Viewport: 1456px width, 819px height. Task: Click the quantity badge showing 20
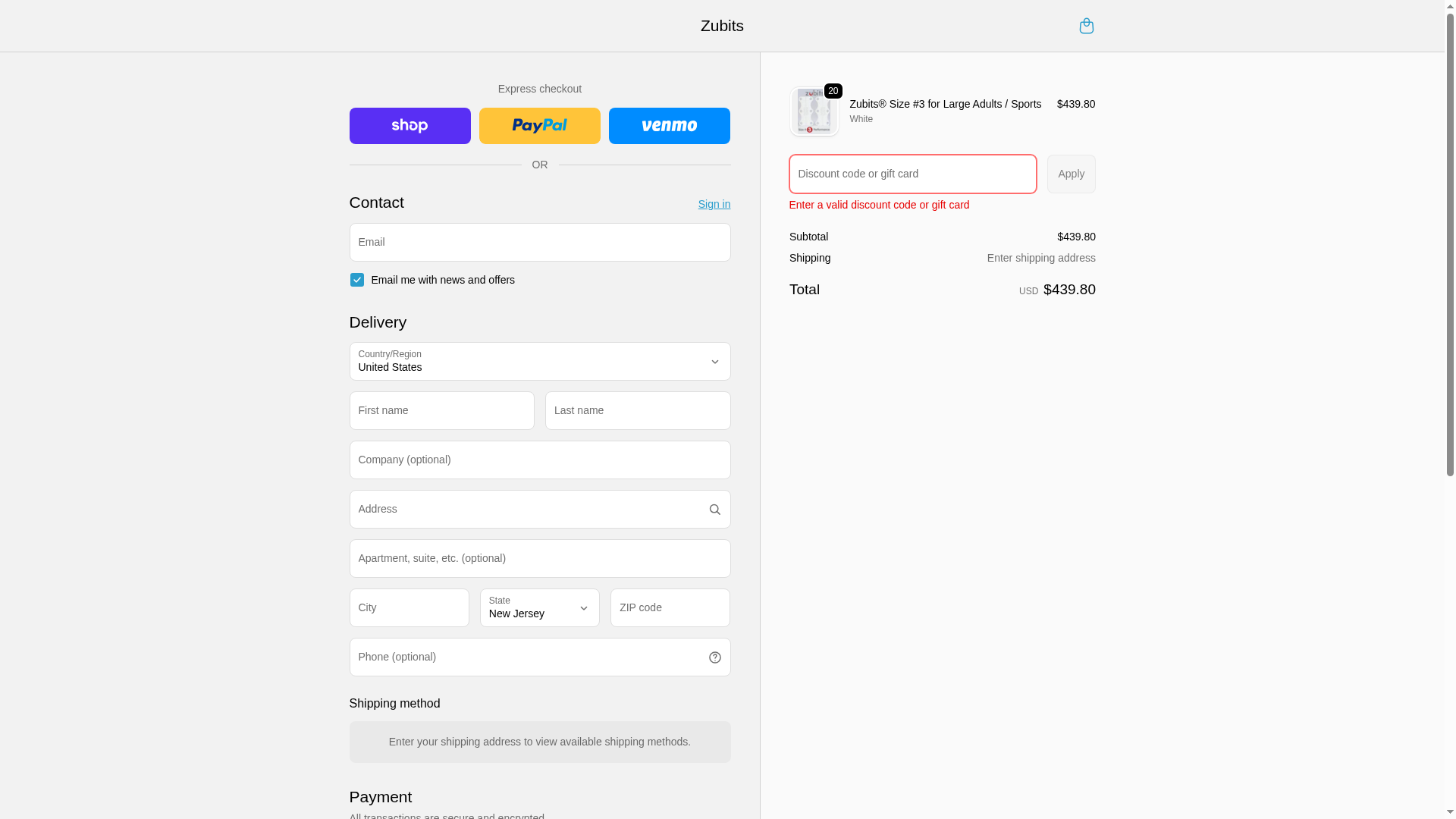click(x=833, y=91)
